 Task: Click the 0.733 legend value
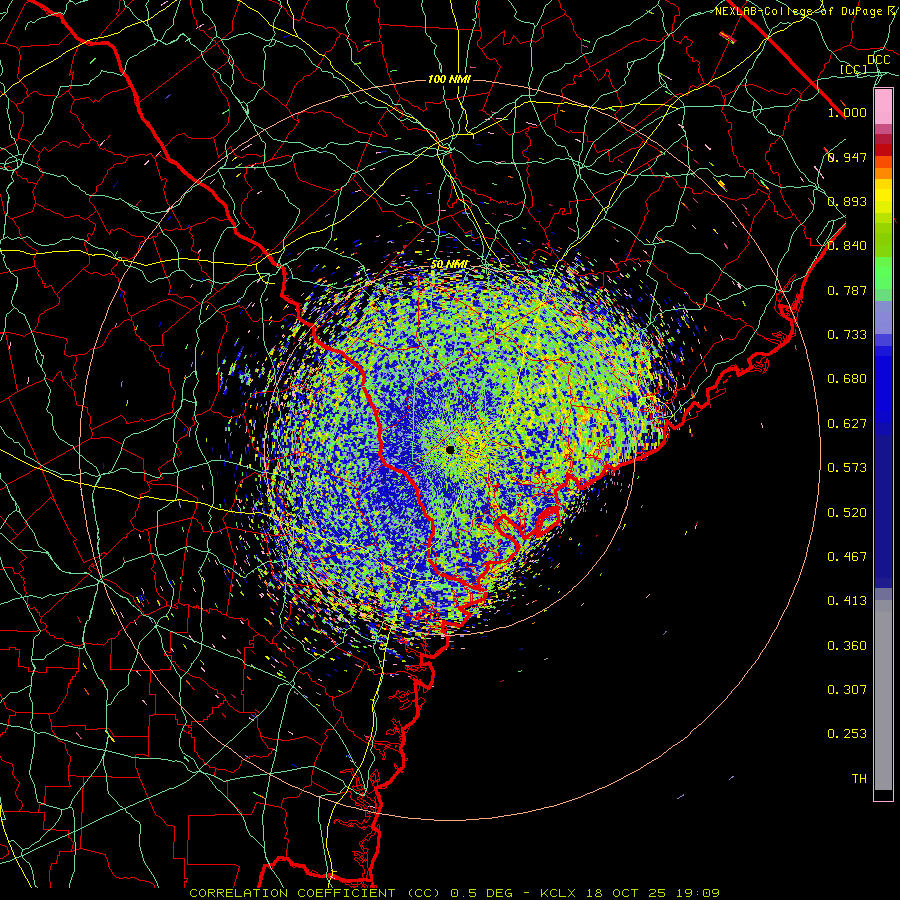[x=847, y=335]
